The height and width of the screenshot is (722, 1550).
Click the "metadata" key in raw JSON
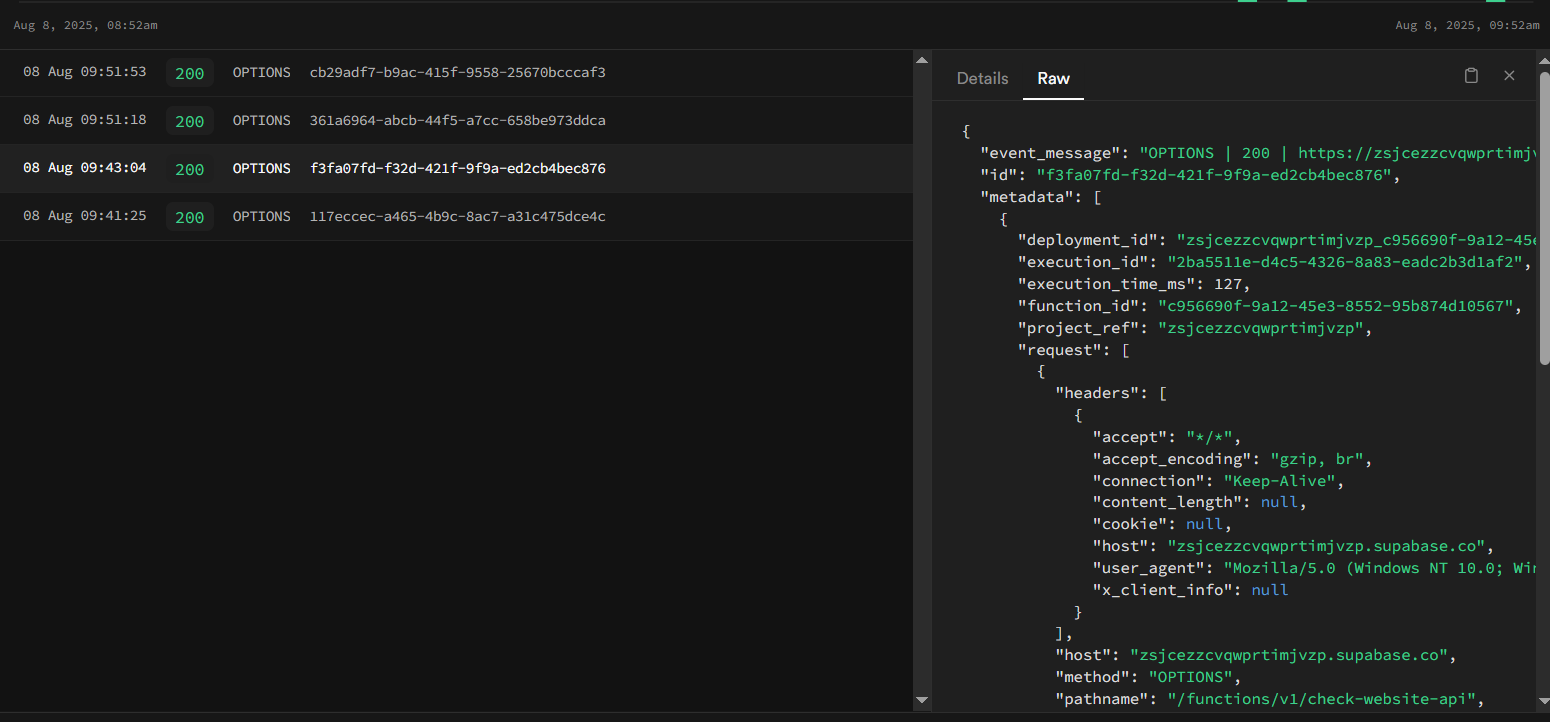pos(1027,197)
